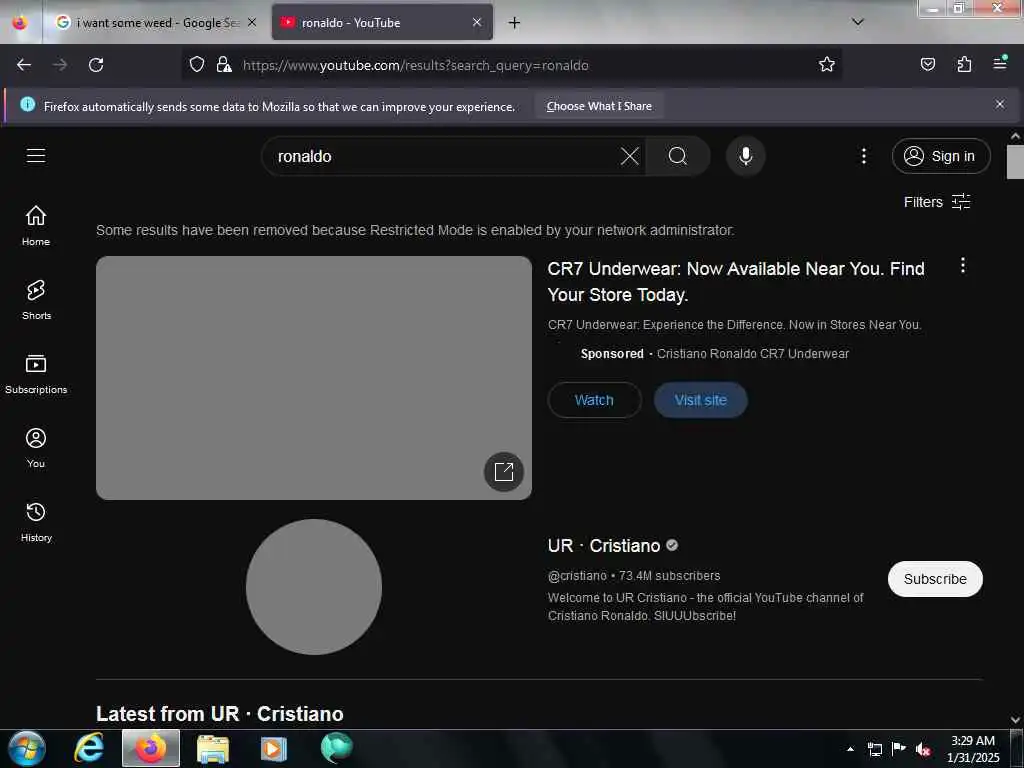Image resolution: width=1024 pixels, height=768 pixels.
Task: Open UR · Cristiano channel title
Action: click(604, 545)
